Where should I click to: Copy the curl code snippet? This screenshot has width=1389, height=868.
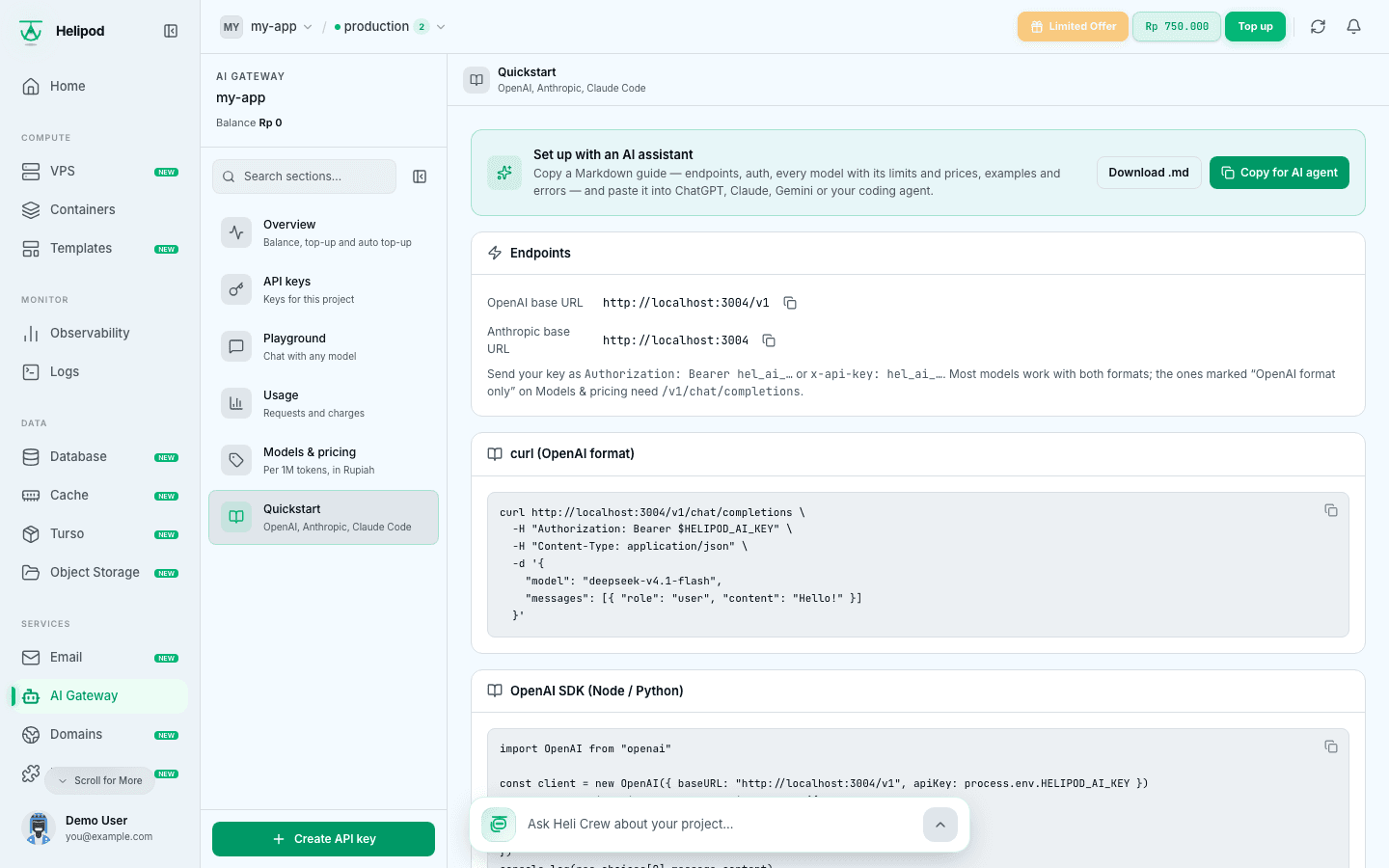click(x=1331, y=510)
